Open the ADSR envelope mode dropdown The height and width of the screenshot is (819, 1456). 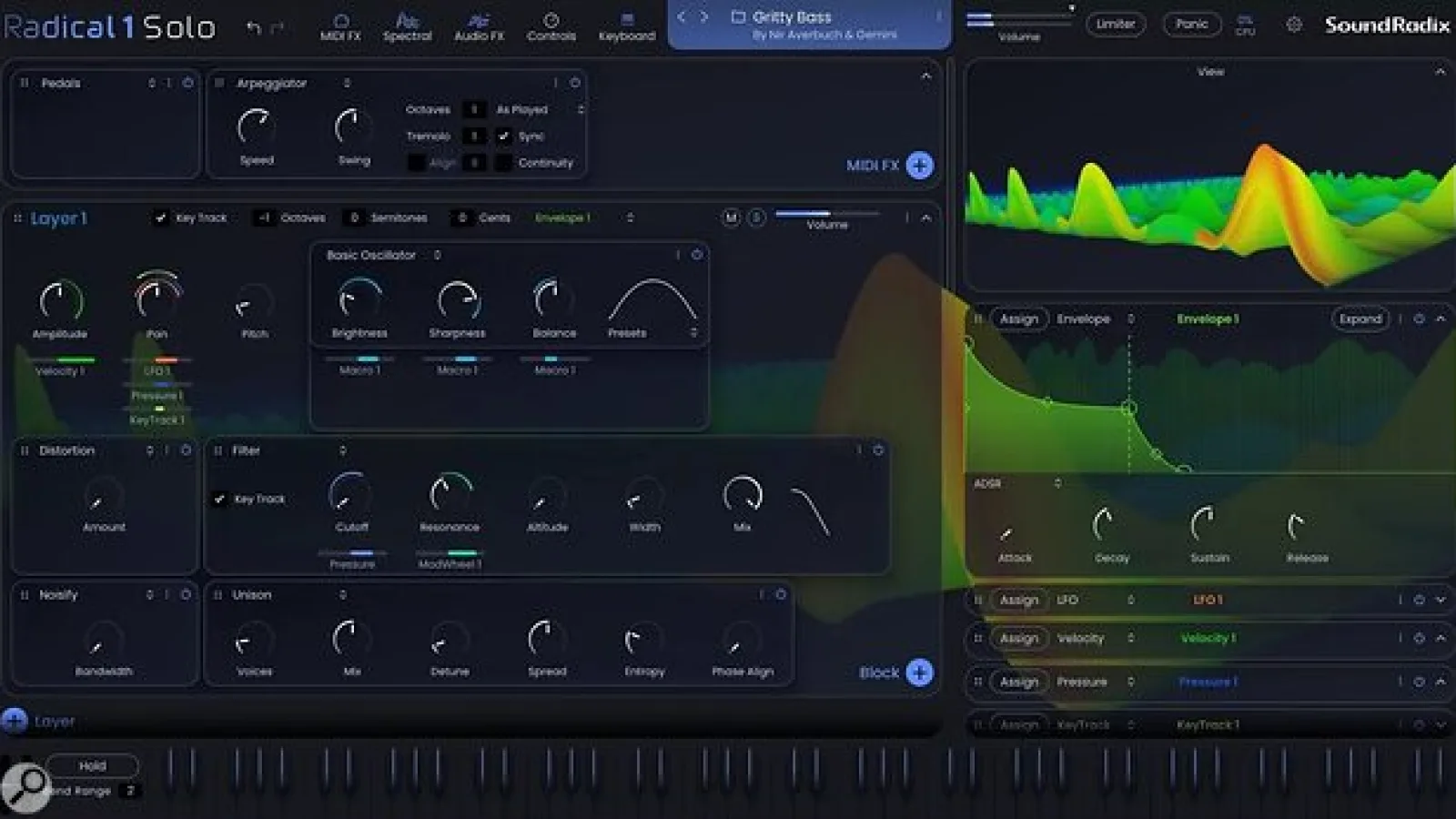pos(1057,483)
